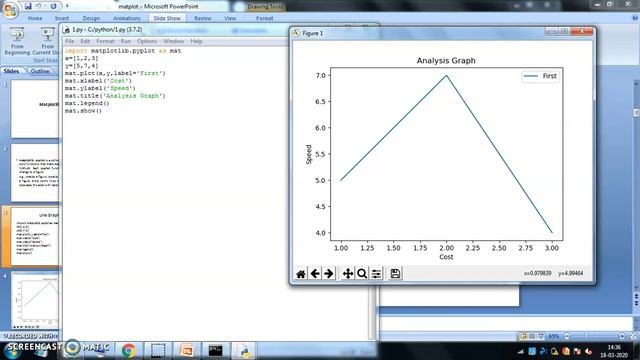Open the View ribbon tab
This screenshot has height=360, width=640.
coord(230,18)
